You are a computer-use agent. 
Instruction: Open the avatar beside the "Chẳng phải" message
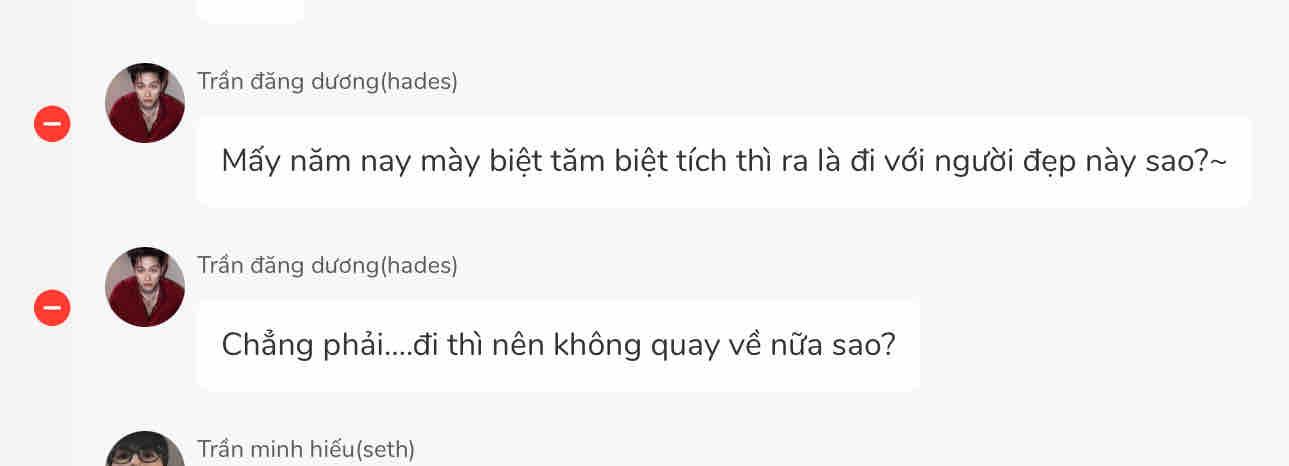[145, 287]
